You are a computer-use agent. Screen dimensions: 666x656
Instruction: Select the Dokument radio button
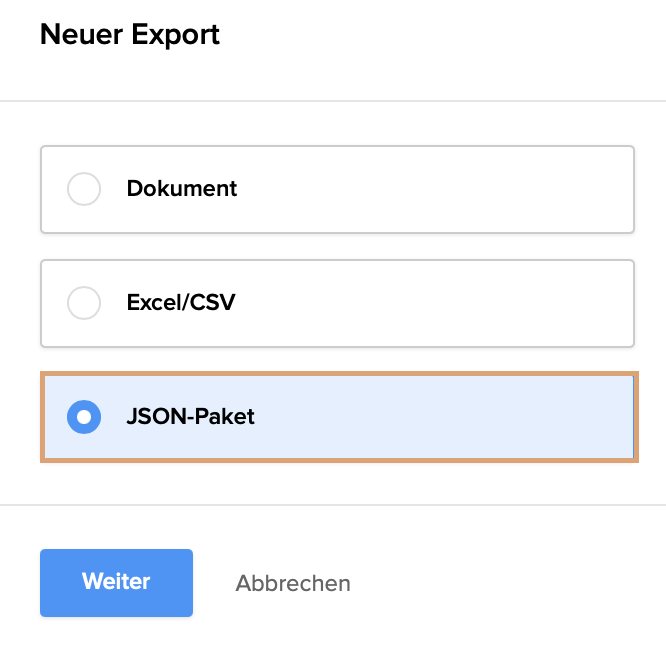[84, 189]
